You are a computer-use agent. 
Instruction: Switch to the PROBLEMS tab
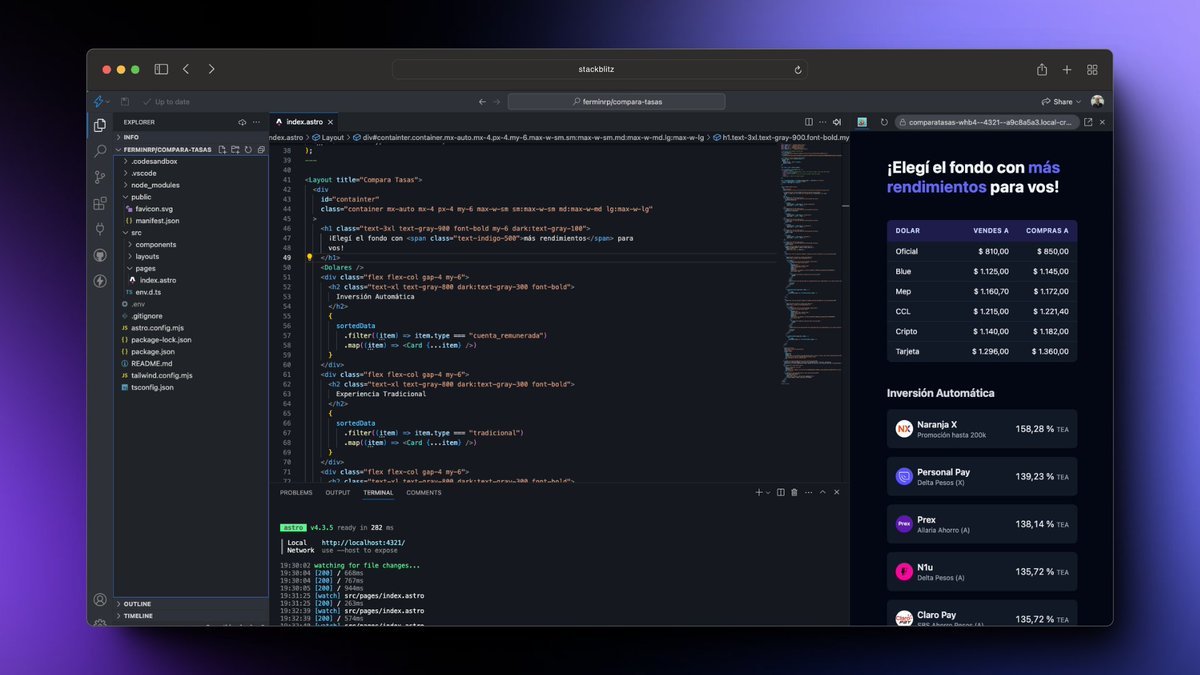[x=296, y=492]
